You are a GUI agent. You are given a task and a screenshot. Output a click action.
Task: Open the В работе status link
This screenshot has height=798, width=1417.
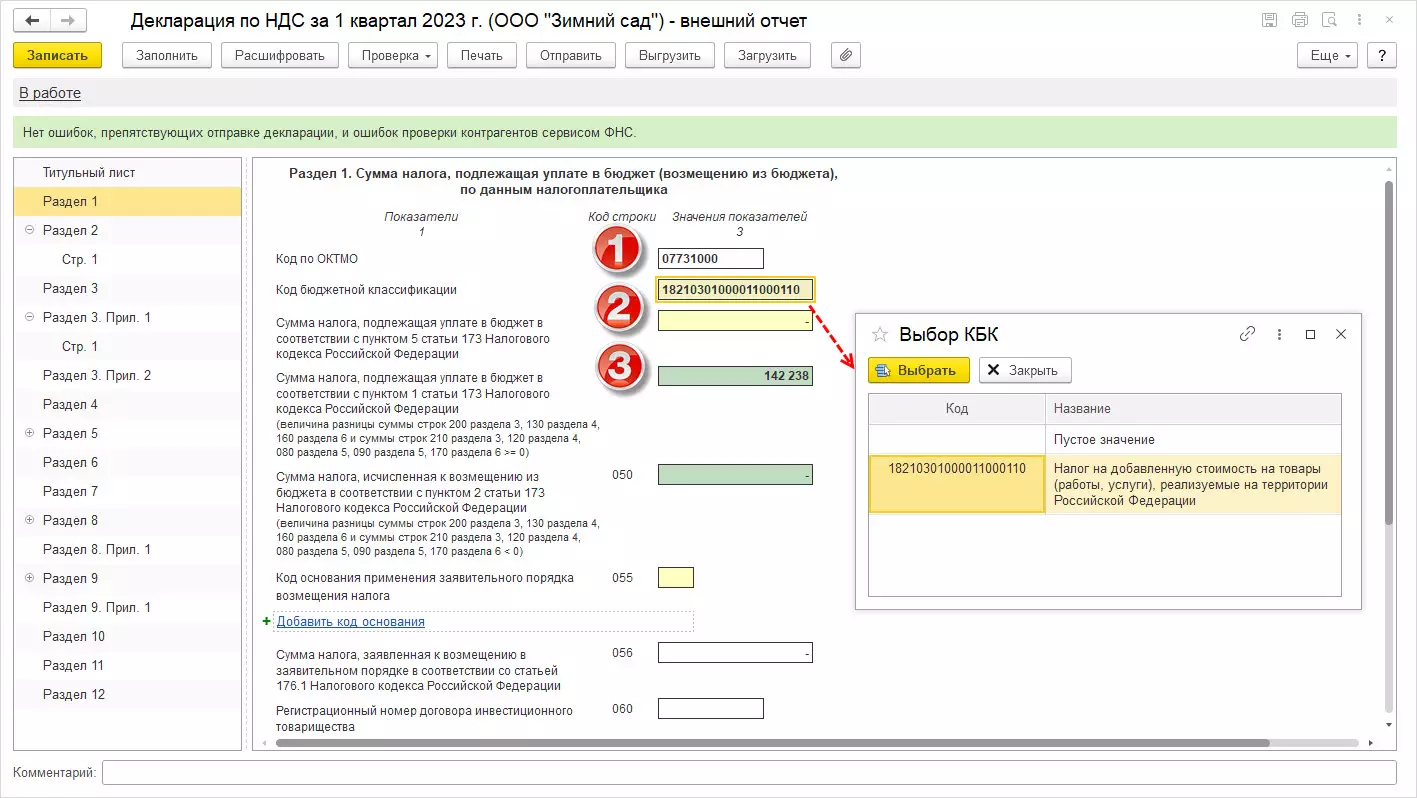(50, 93)
